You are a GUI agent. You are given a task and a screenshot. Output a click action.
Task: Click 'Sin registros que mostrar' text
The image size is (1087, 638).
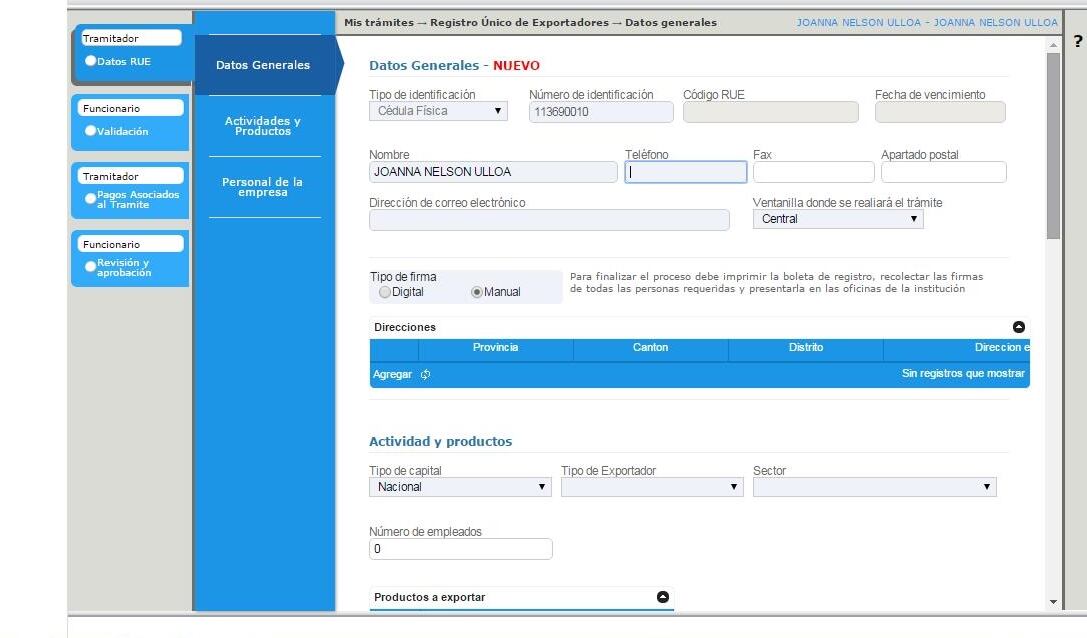point(963,374)
